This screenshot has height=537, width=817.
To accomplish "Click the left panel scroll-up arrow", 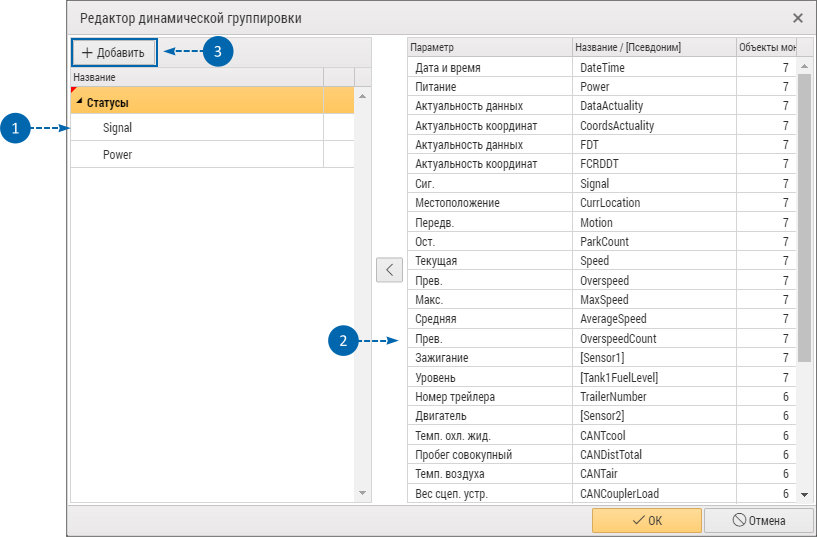I will (x=363, y=96).
